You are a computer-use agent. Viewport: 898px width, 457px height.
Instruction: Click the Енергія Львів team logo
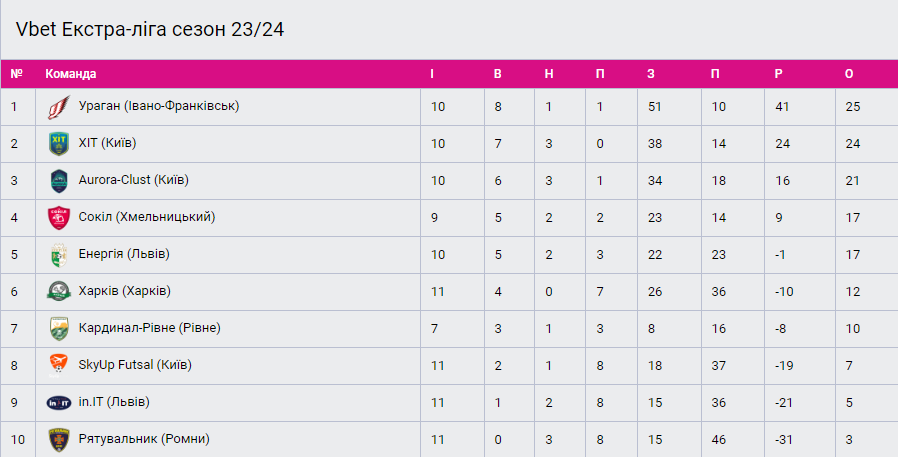[x=59, y=254]
